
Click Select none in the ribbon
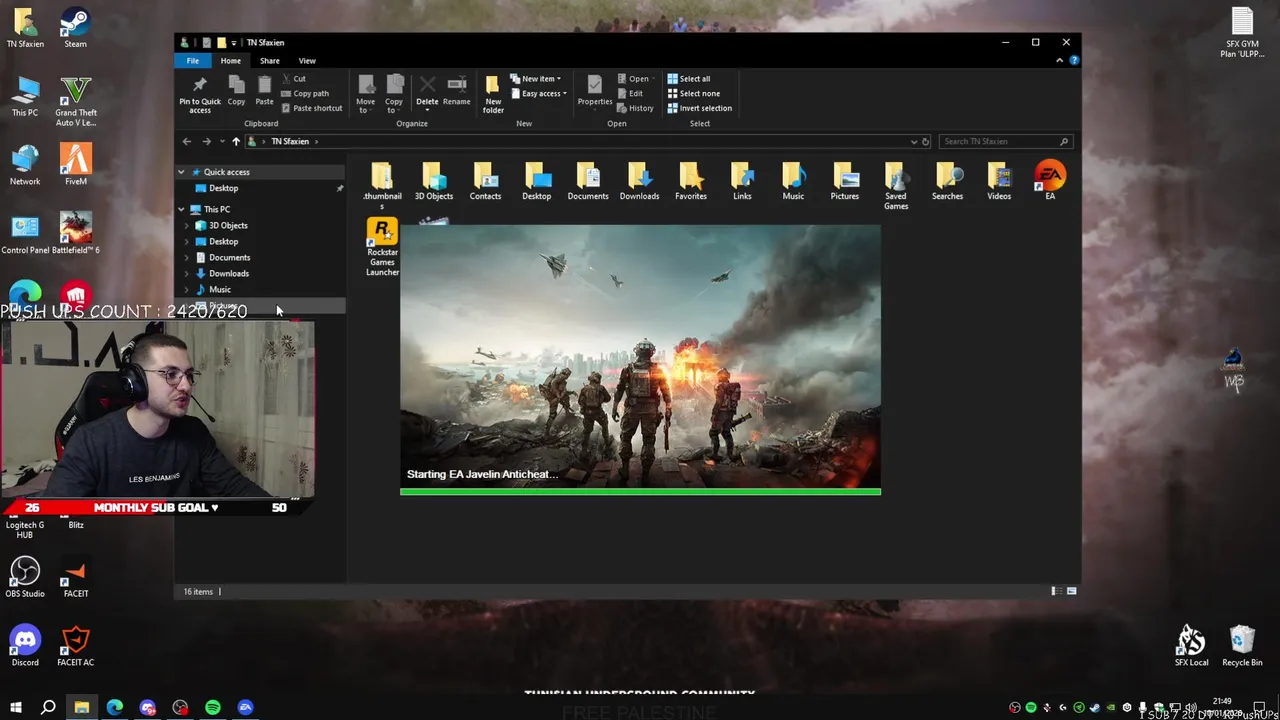click(x=693, y=94)
